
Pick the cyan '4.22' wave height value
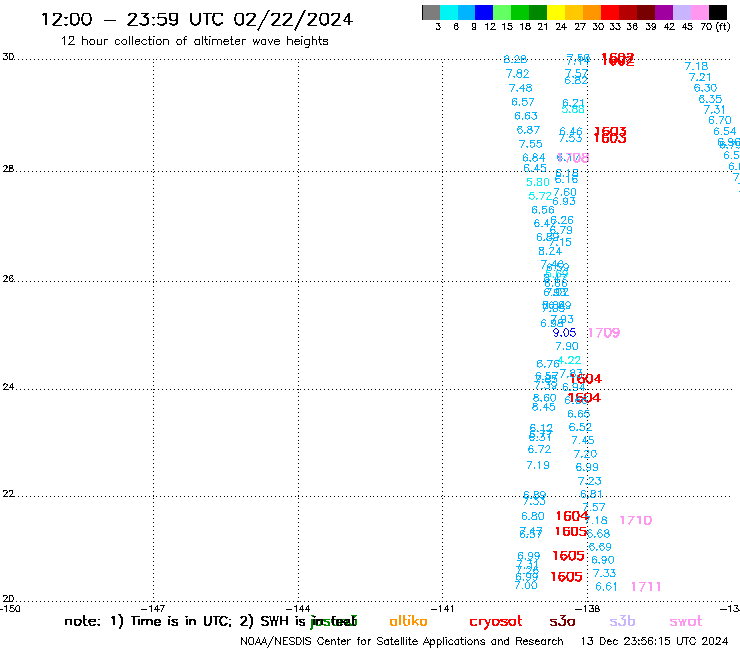(570, 360)
